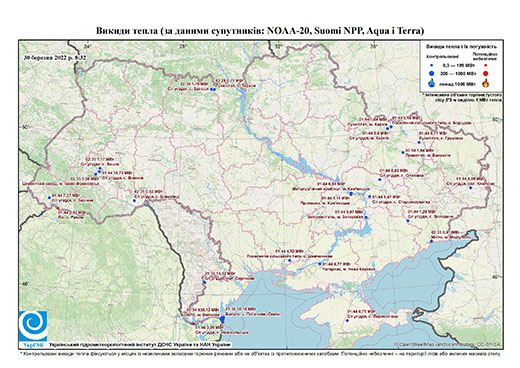Click the small blue 0.3–199 MW legend dot
Image resolution: width=520 pixels, height=368 pixels.
(x=432, y=65)
